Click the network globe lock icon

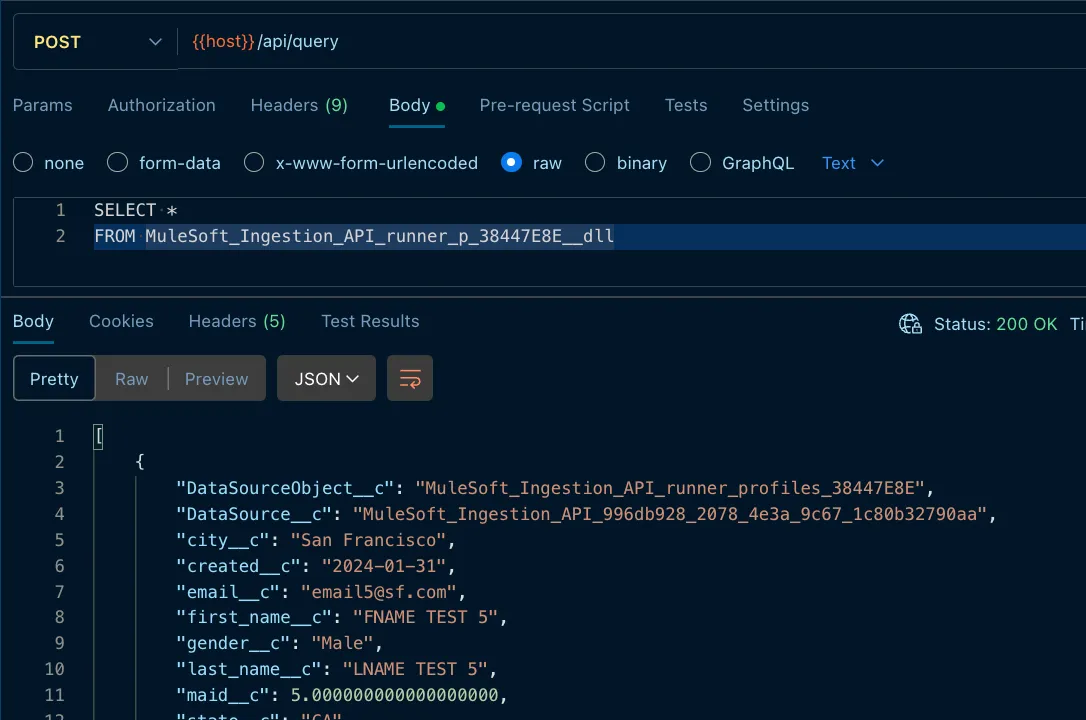point(910,323)
